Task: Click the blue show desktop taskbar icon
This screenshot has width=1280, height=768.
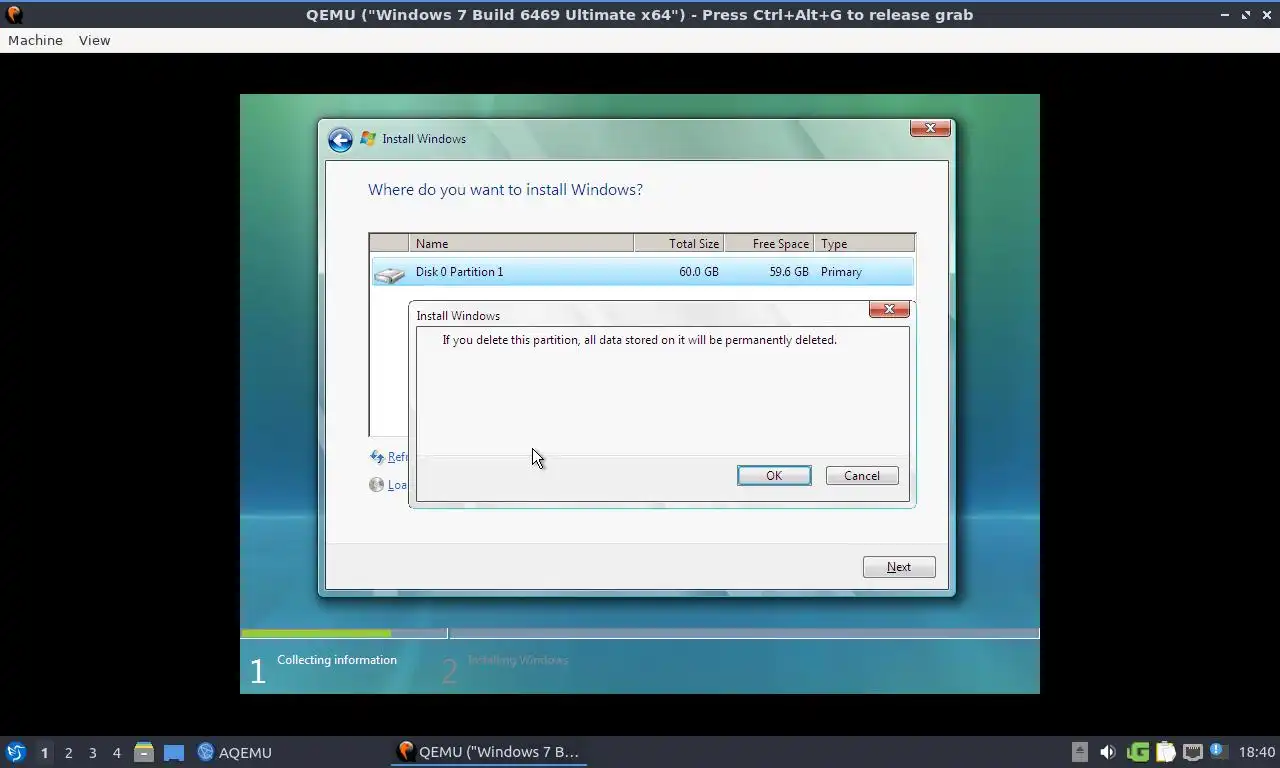Action: pyautogui.click(x=174, y=752)
